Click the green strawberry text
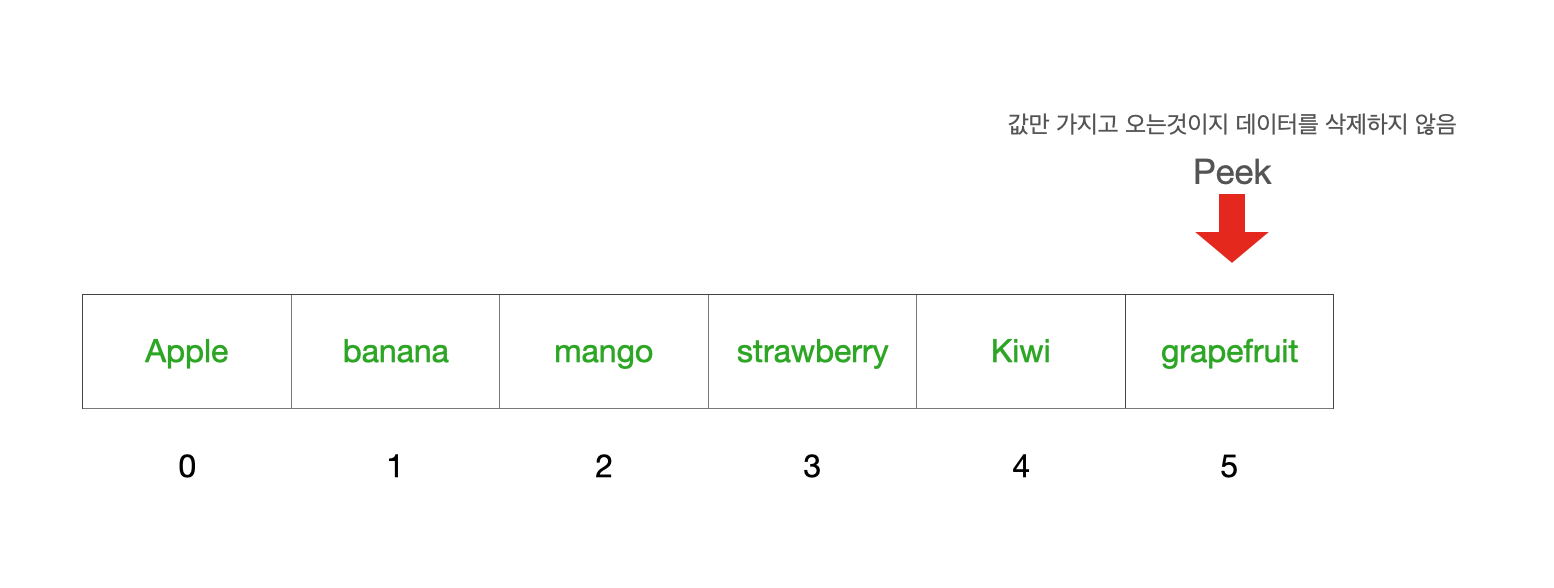 coord(812,353)
